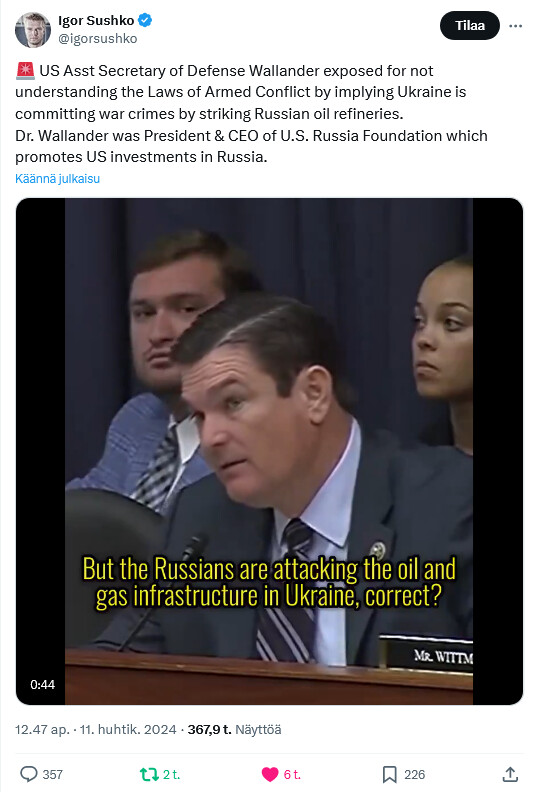Click the Igor Sushko display name
The image size is (535, 792).
pyautogui.click(x=96, y=20)
